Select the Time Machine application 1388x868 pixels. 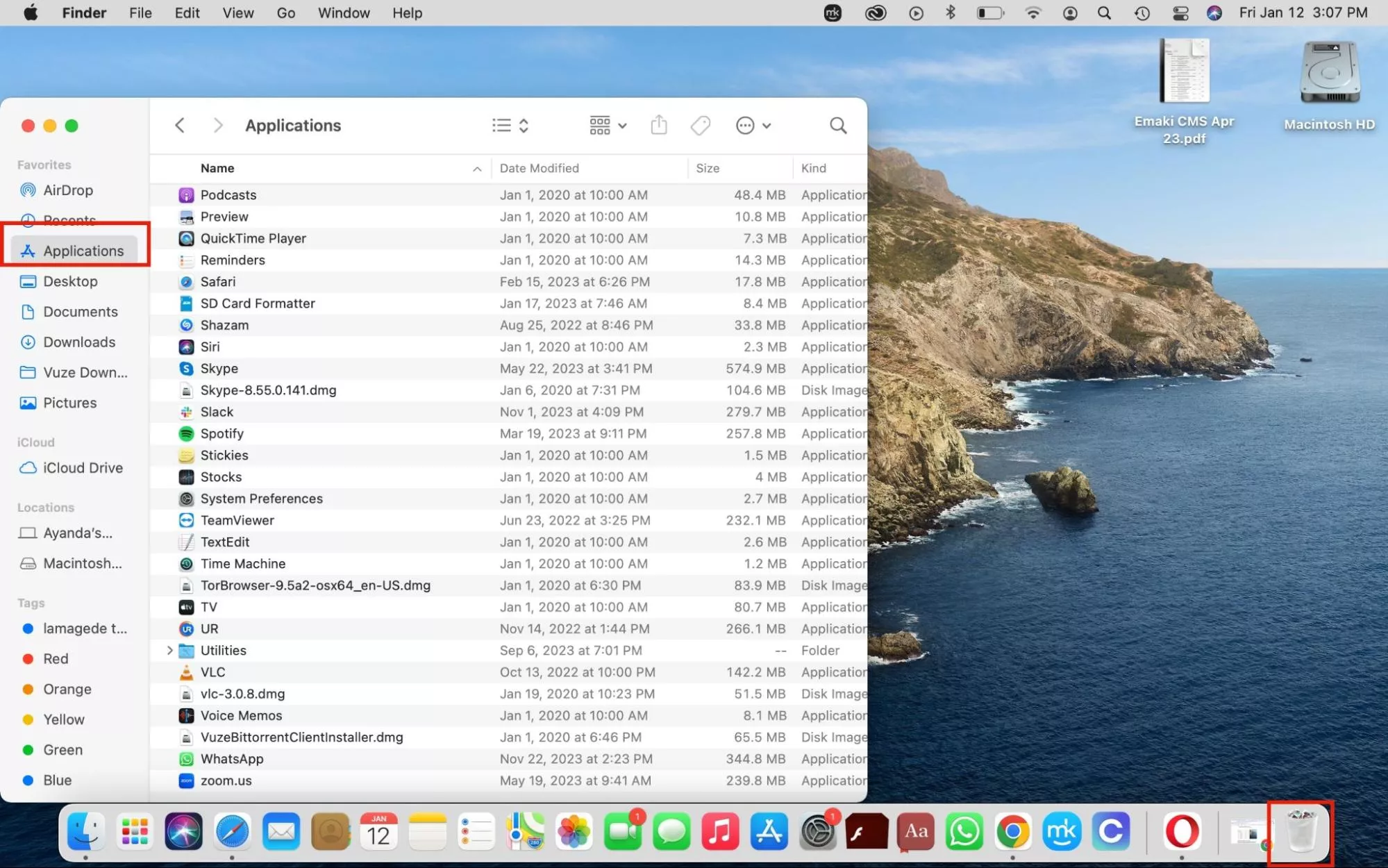click(x=509, y=564)
